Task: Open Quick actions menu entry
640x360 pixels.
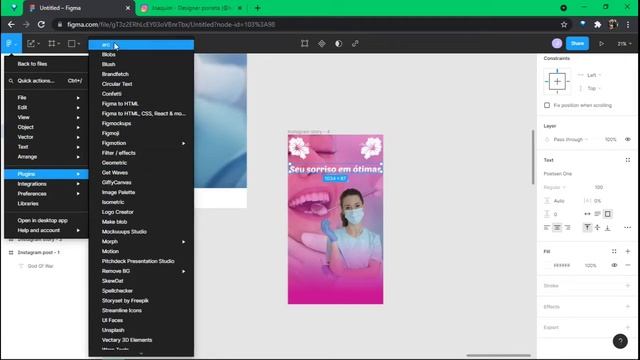Action: 46,81
